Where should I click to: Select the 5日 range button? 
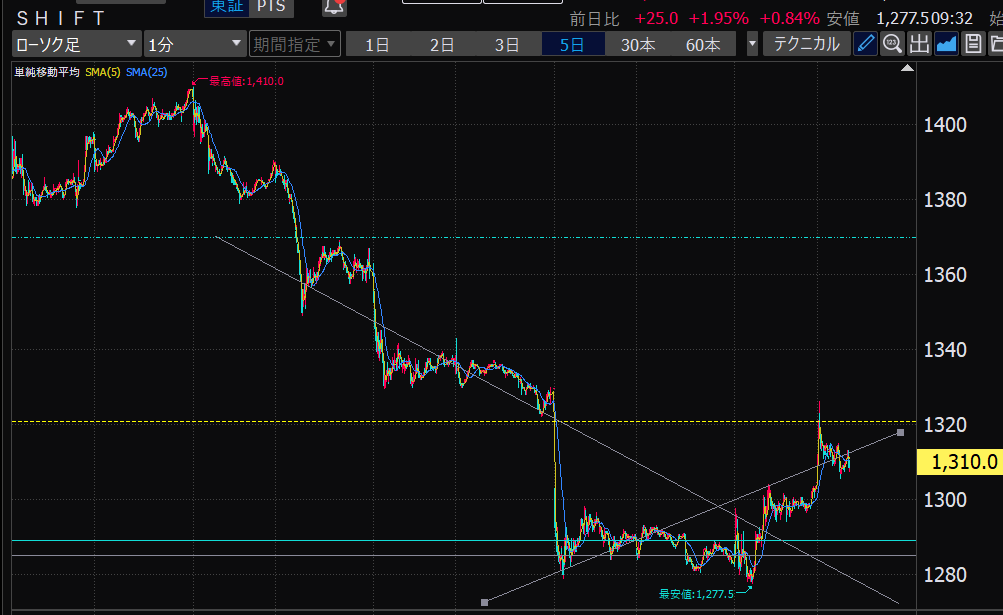tap(573, 44)
